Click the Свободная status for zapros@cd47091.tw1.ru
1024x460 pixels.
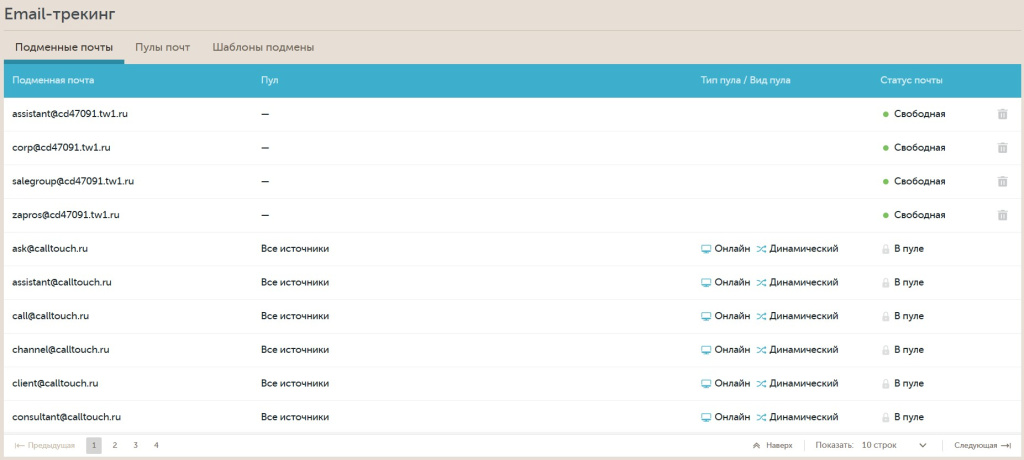click(x=920, y=215)
